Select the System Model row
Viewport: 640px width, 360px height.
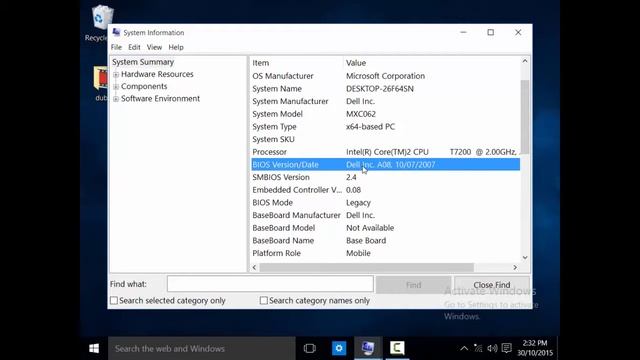tap(385, 114)
